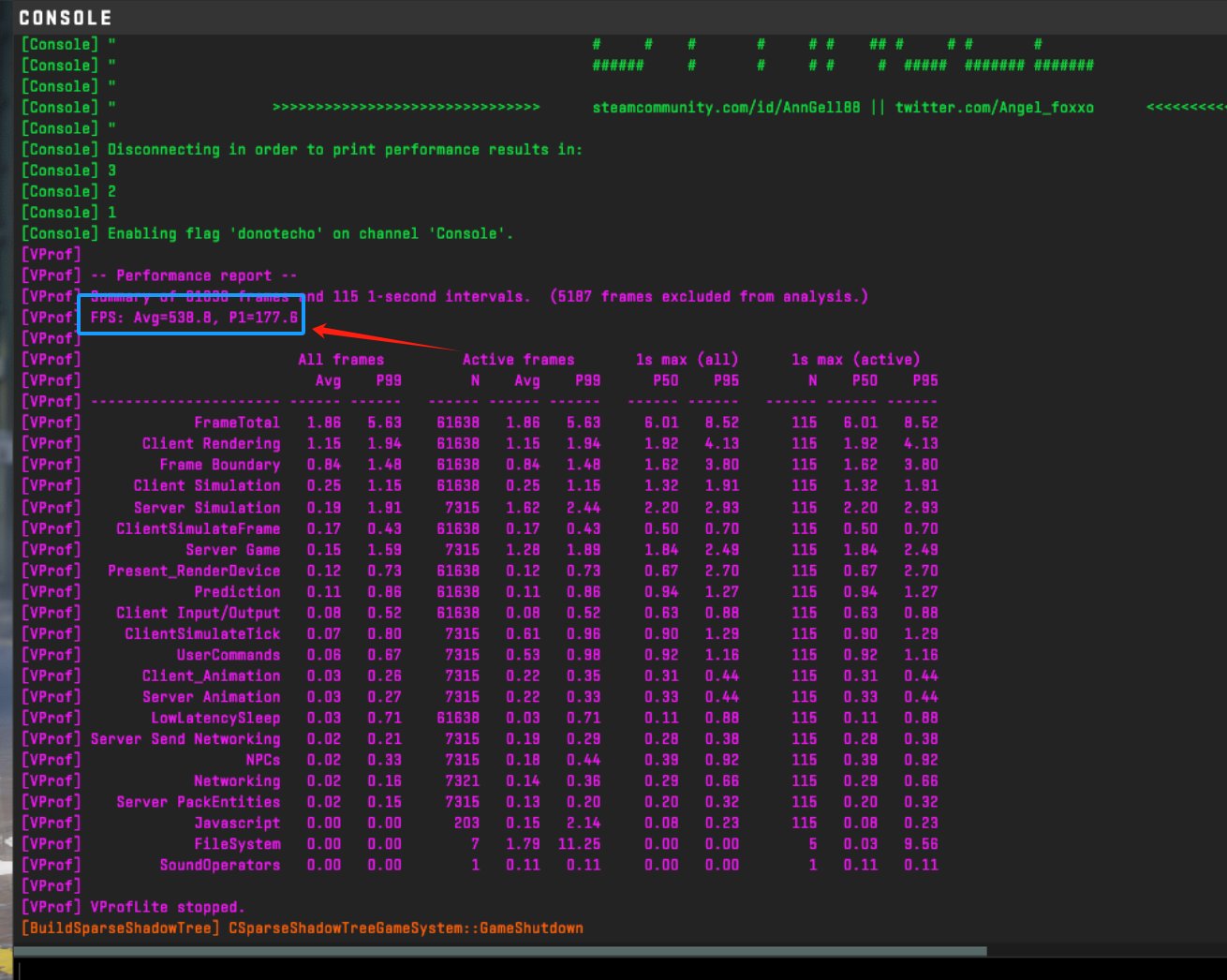Select the NPCs row label
The image size is (1227, 980).
click(263, 760)
